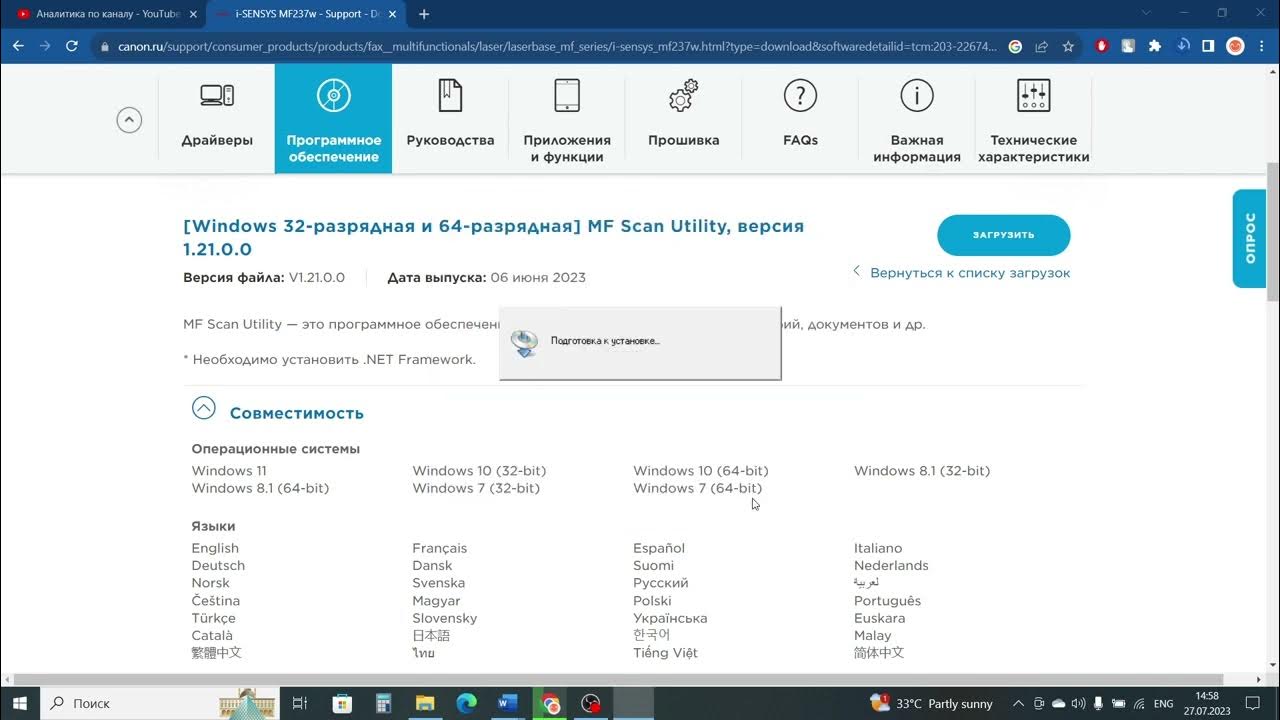Open Task View in taskbar

point(299,703)
